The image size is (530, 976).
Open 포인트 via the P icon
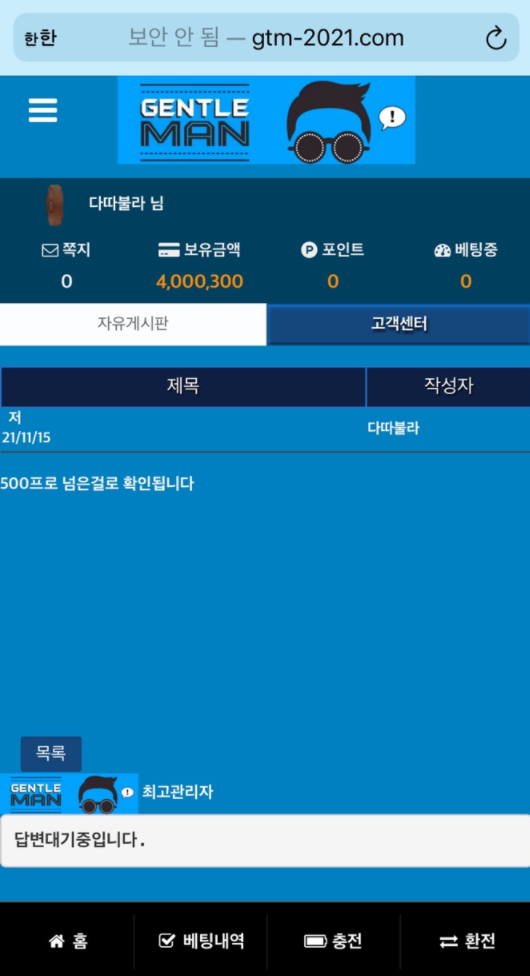point(309,250)
